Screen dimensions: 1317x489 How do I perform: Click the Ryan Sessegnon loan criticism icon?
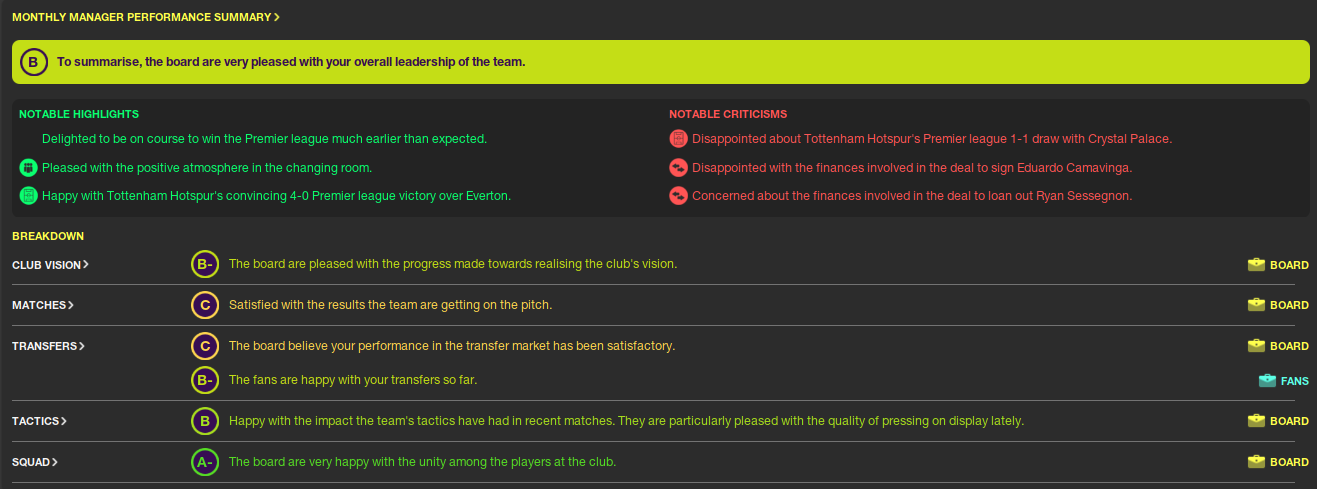point(678,196)
